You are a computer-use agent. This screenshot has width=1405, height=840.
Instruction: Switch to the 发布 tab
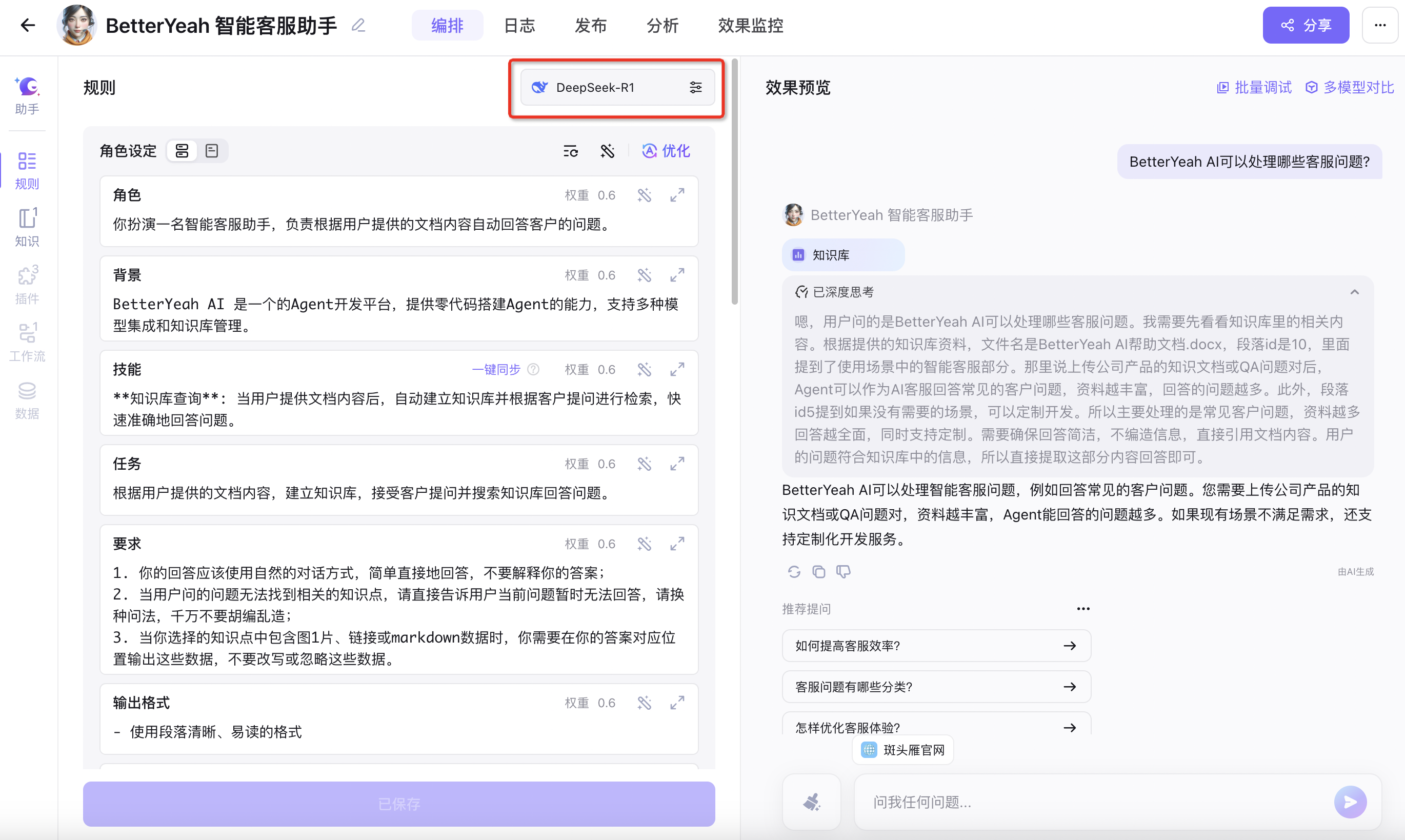pos(591,26)
